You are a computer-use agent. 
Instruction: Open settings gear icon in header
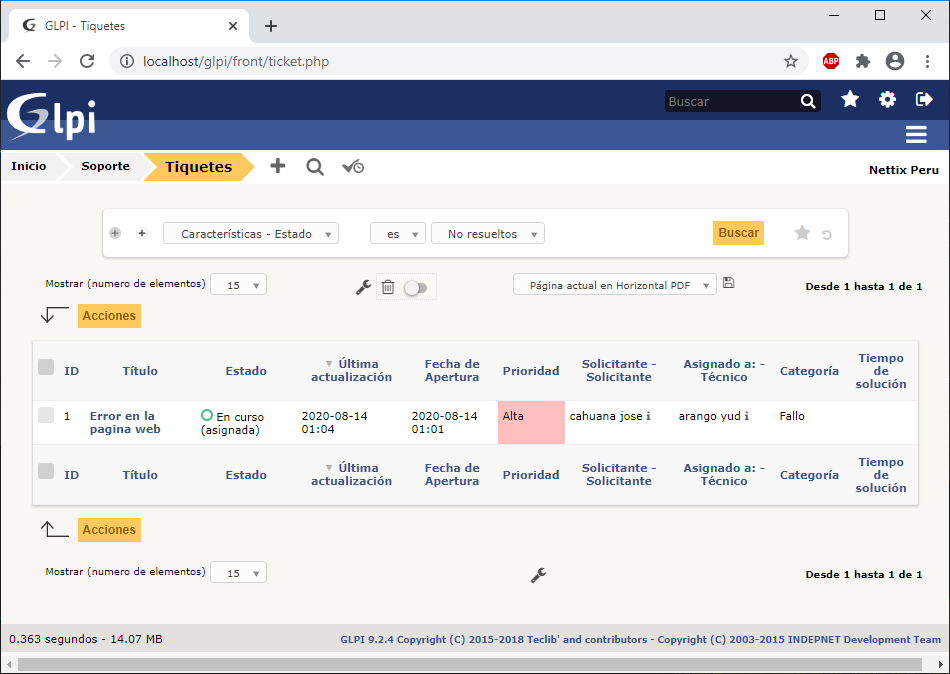coord(887,100)
